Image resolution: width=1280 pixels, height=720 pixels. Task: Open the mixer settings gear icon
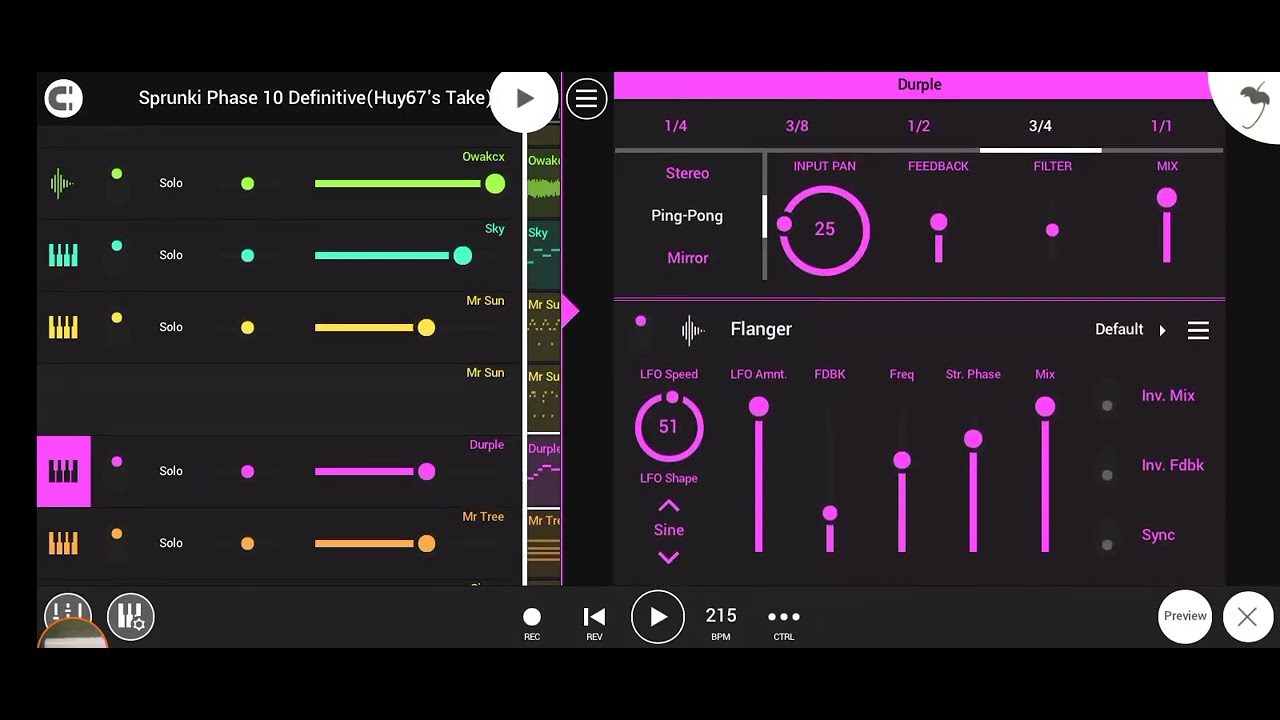131,616
